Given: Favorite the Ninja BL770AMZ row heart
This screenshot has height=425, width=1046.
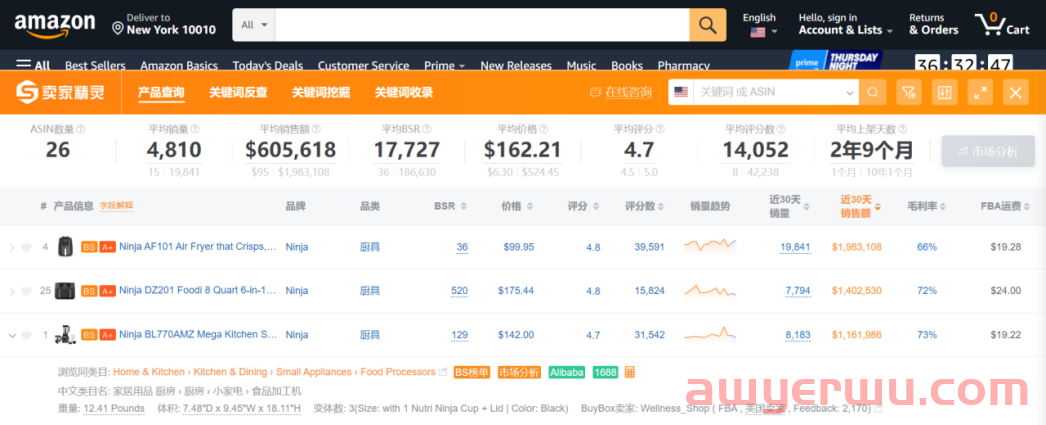Looking at the screenshot, I should 26,336.
